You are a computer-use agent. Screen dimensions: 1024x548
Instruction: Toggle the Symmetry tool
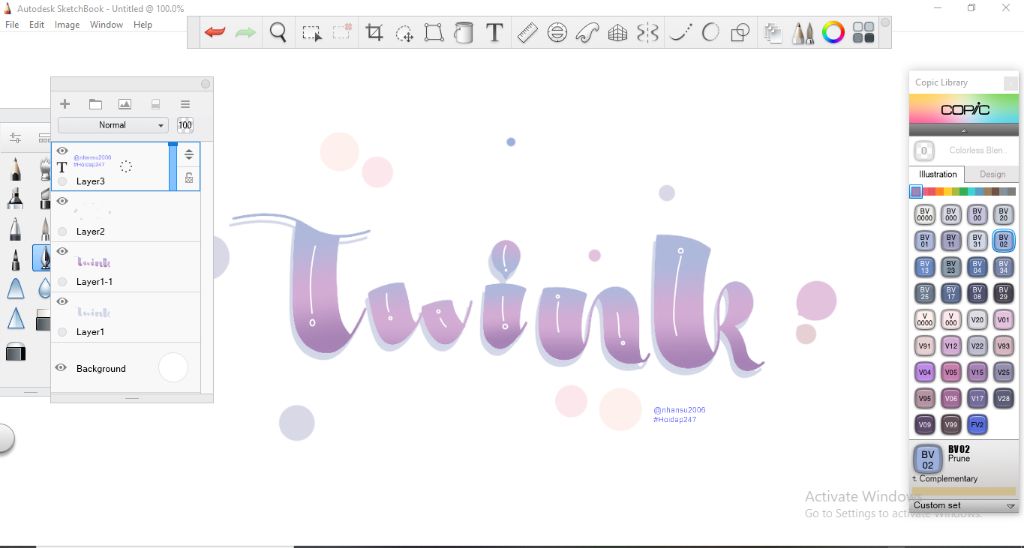(x=647, y=32)
